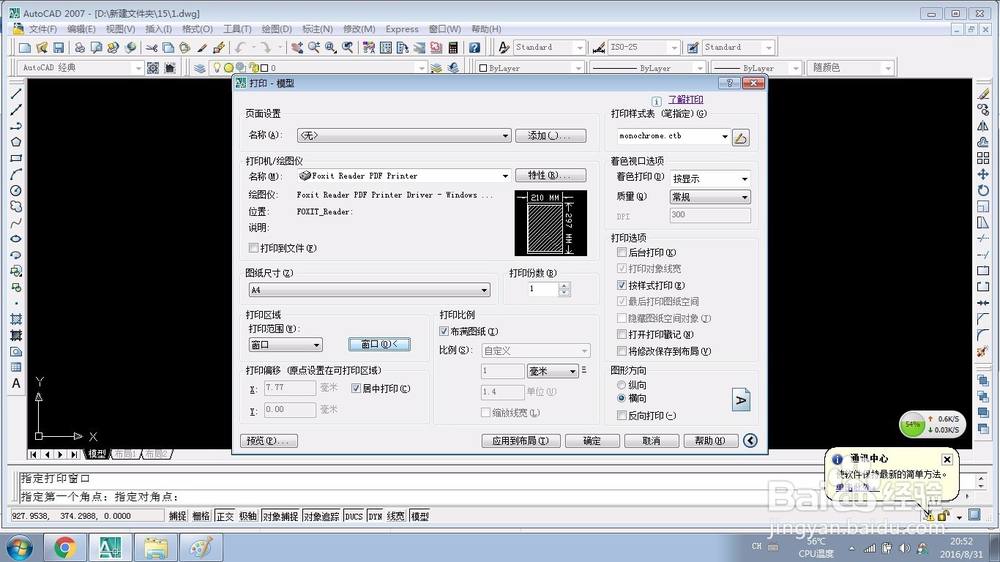The height and width of the screenshot is (562, 1000).
Task: Enable 打开打印戳记 checkbox
Action: [x=622, y=334]
